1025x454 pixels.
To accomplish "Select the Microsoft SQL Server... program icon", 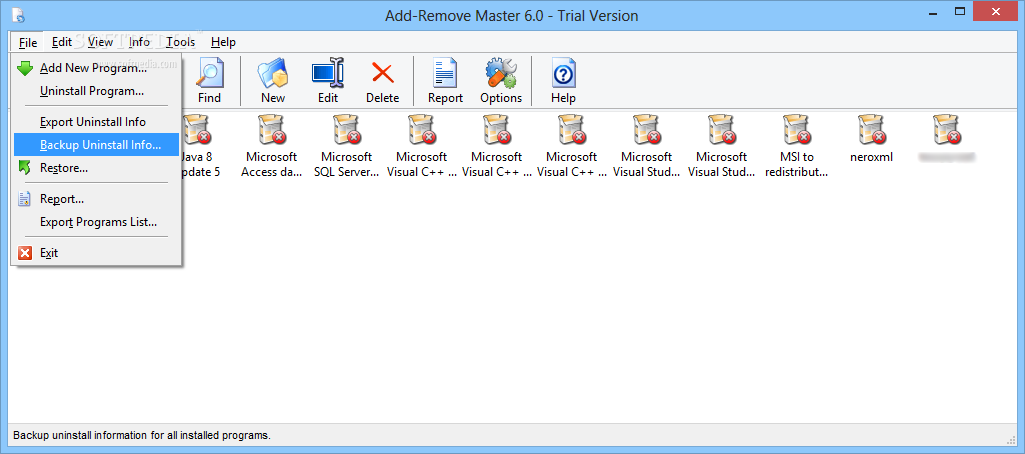I will [346, 129].
